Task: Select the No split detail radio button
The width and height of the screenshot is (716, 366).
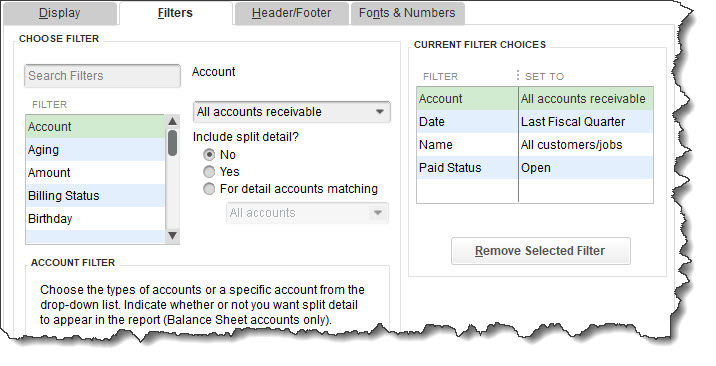Action: 209,155
